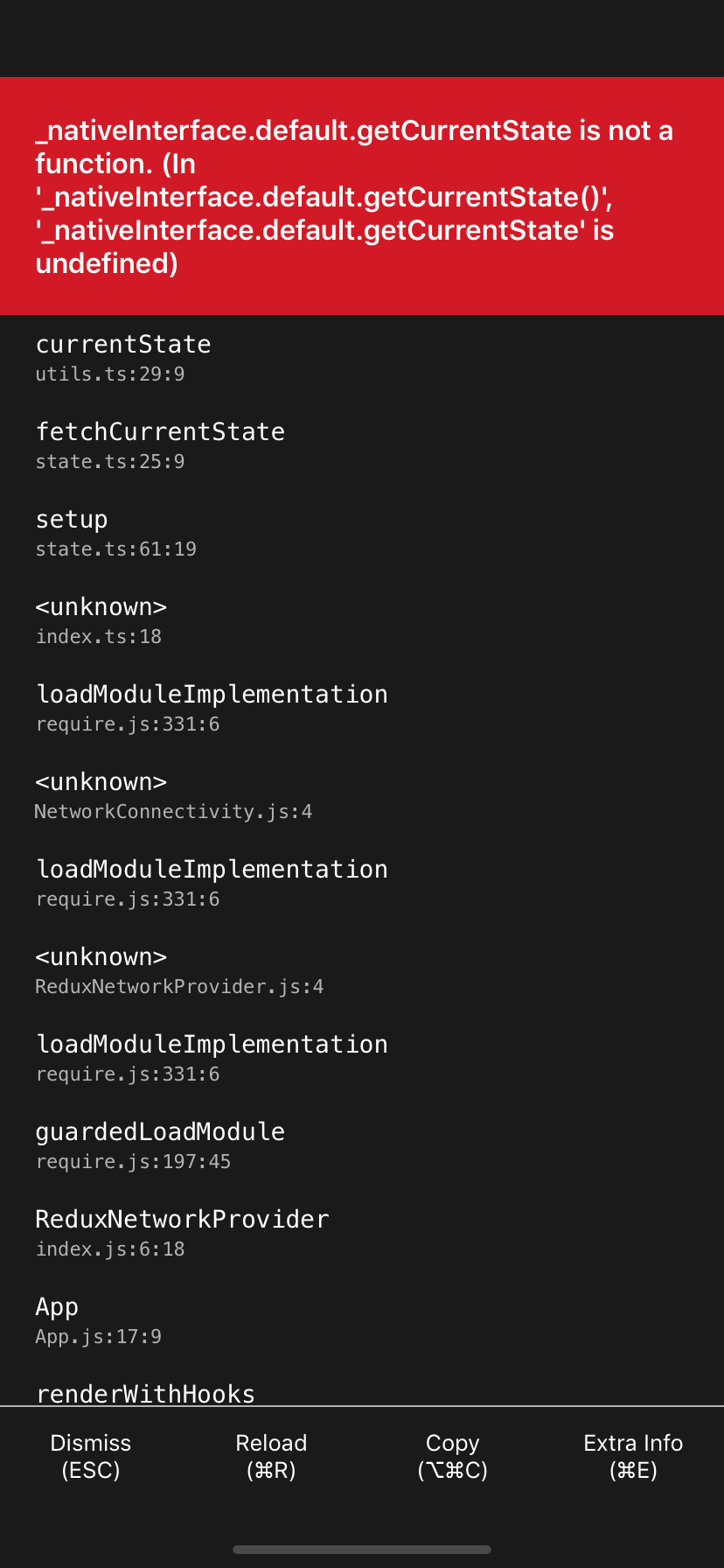Select the App frame at App.js:17:9

tap(57, 1307)
